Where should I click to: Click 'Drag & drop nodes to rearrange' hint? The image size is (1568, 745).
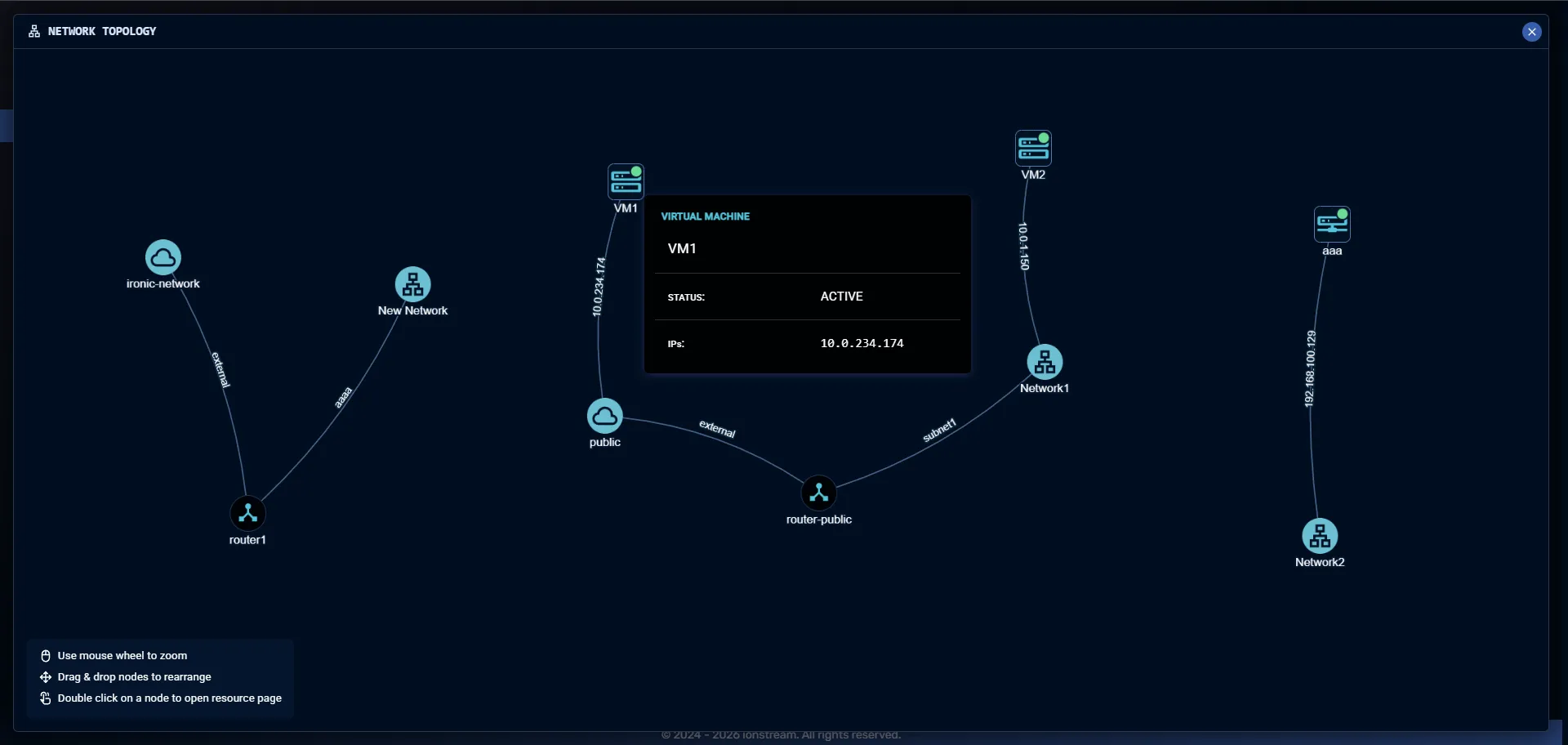[x=135, y=677]
